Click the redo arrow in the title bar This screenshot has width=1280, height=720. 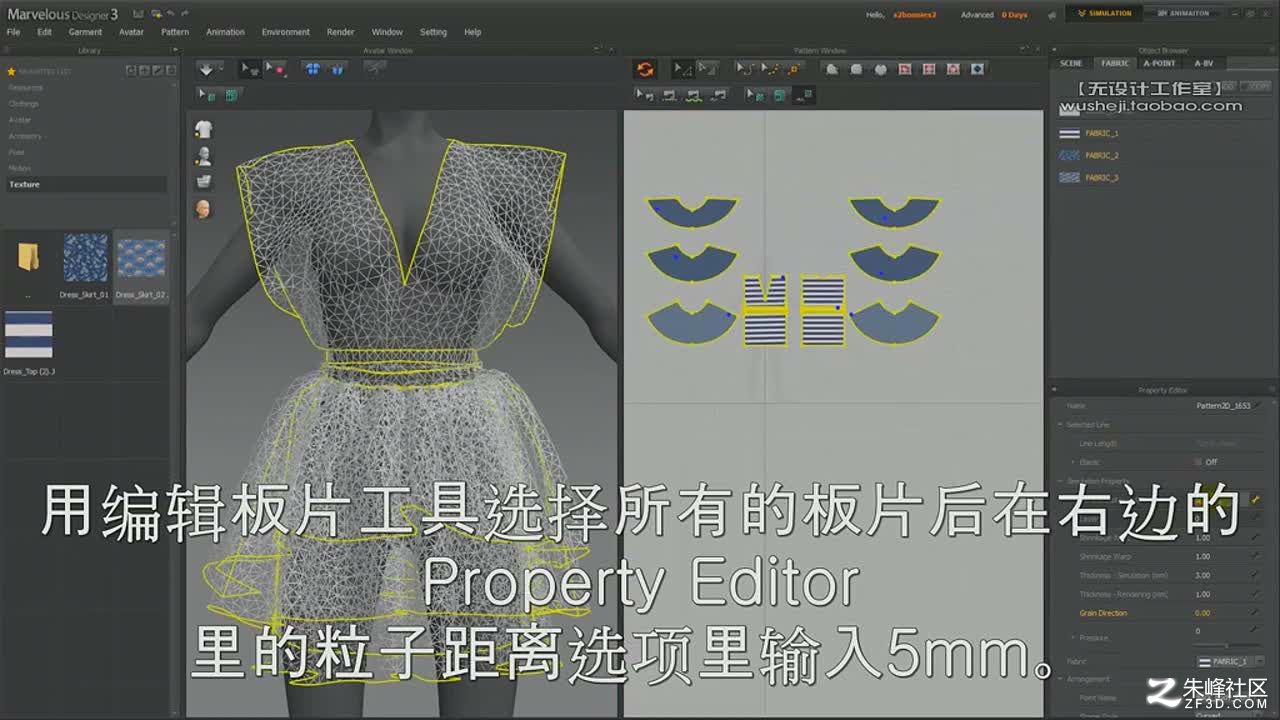tap(187, 14)
